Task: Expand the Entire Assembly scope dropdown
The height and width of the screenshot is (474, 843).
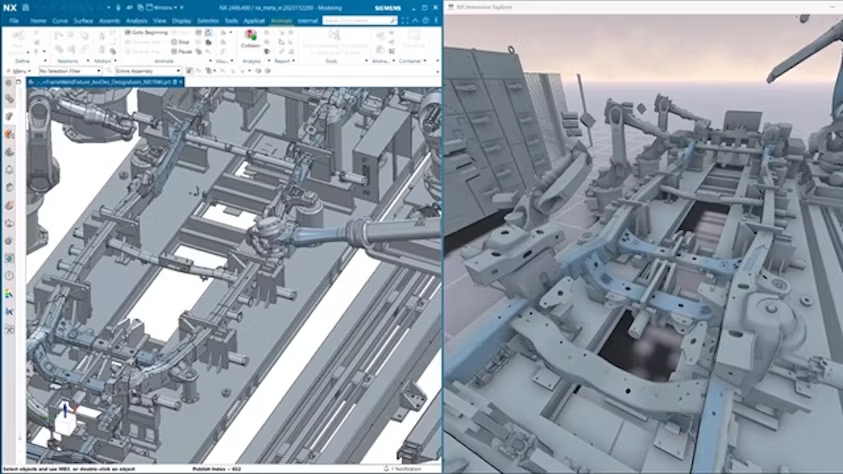Action: click(x=146, y=71)
